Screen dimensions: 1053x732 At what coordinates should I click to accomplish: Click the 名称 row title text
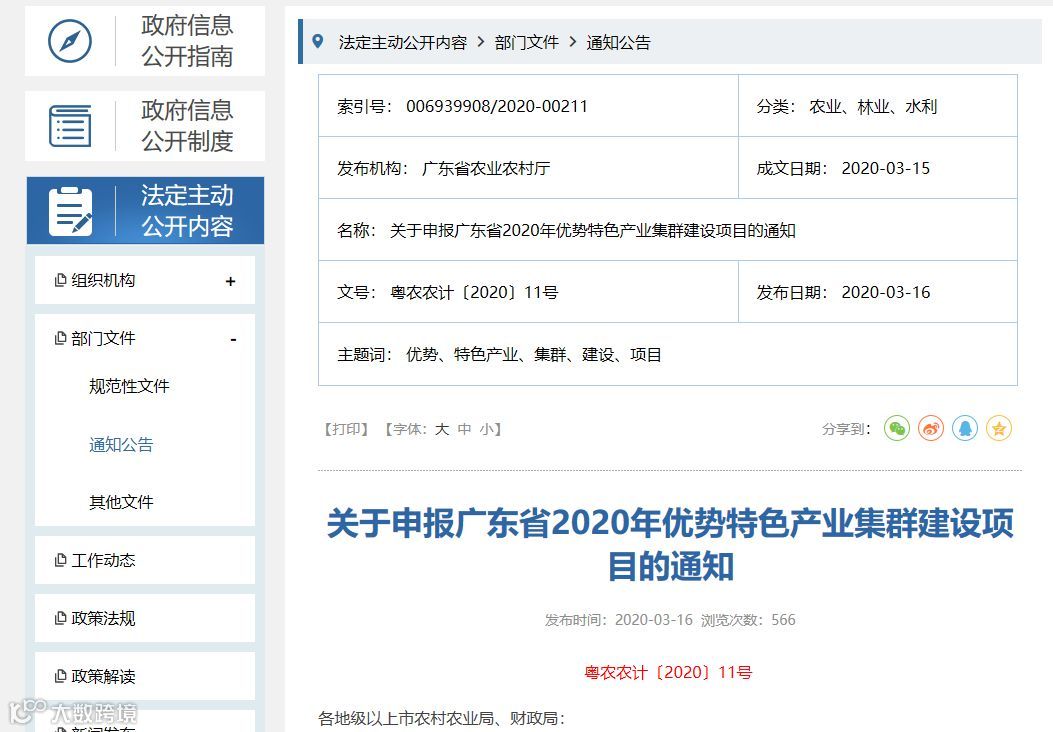592,230
